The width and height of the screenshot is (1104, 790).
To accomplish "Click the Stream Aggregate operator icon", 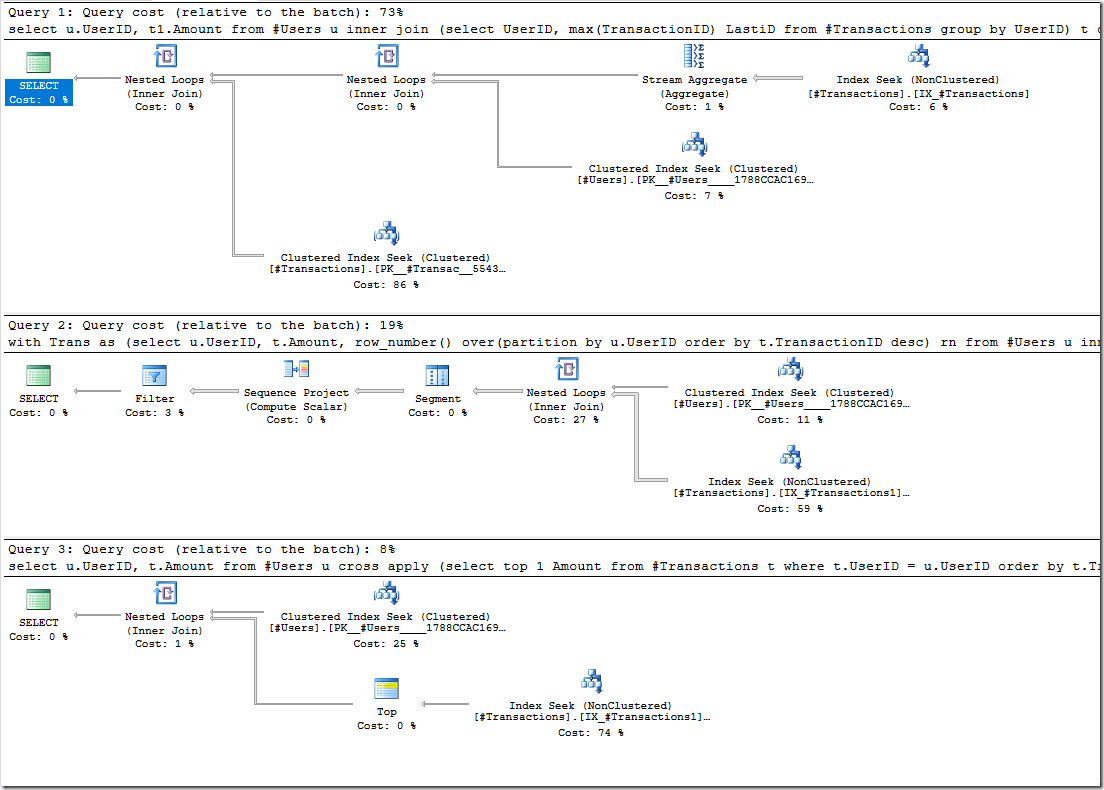I will [x=694, y=57].
